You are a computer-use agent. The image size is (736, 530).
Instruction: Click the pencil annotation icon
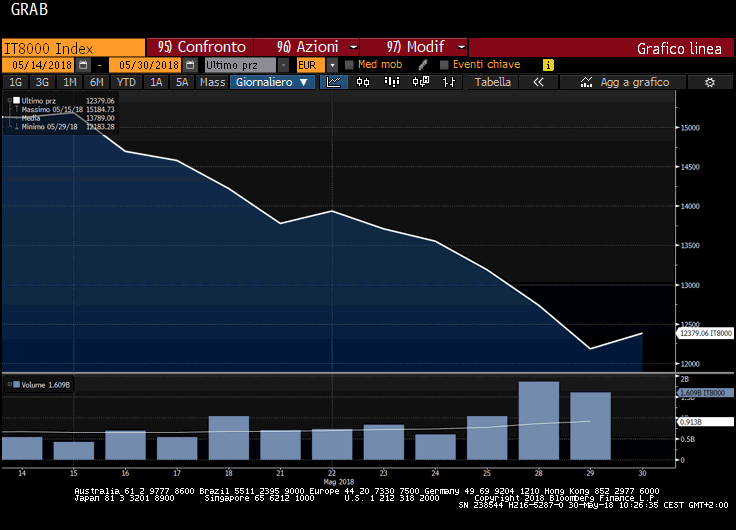coord(423,65)
